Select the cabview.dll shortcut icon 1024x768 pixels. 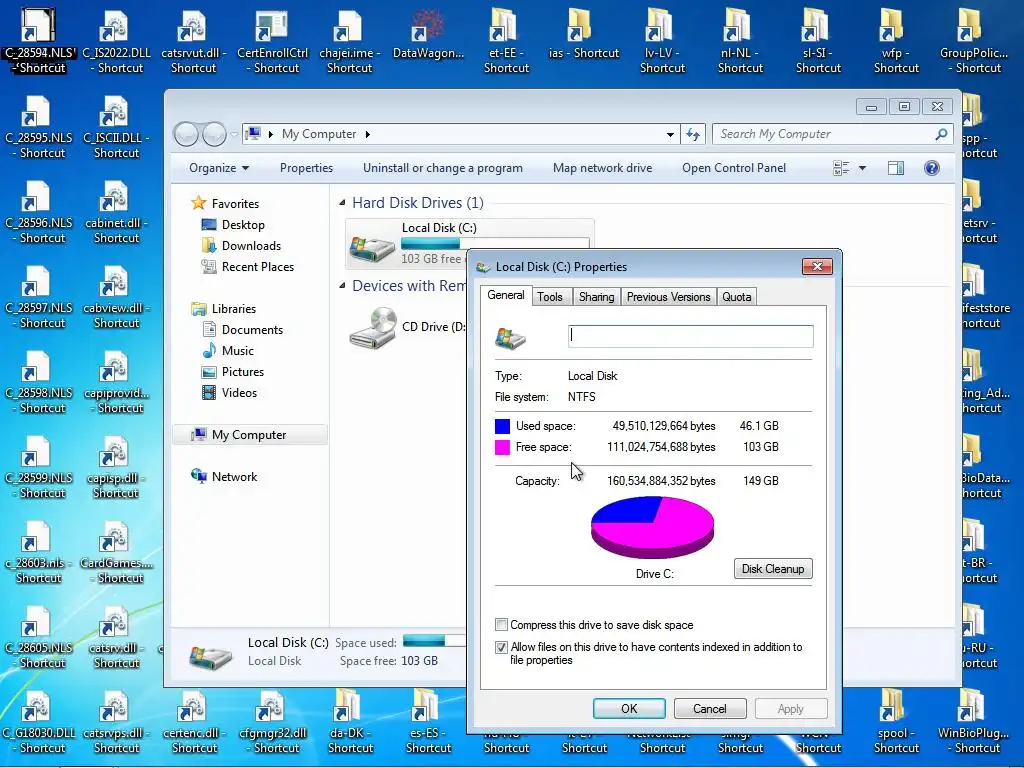pyautogui.click(x=116, y=296)
